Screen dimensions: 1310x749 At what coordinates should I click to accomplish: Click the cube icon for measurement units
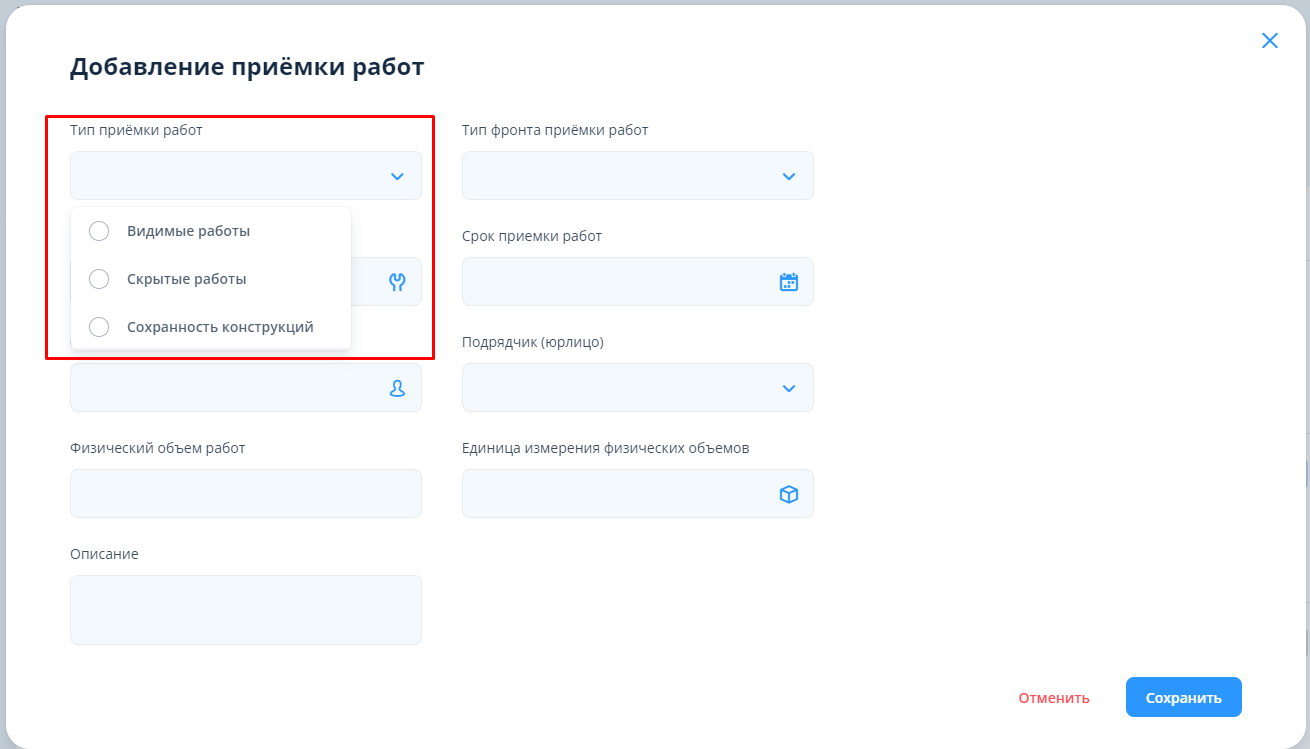(x=788, y=494)
